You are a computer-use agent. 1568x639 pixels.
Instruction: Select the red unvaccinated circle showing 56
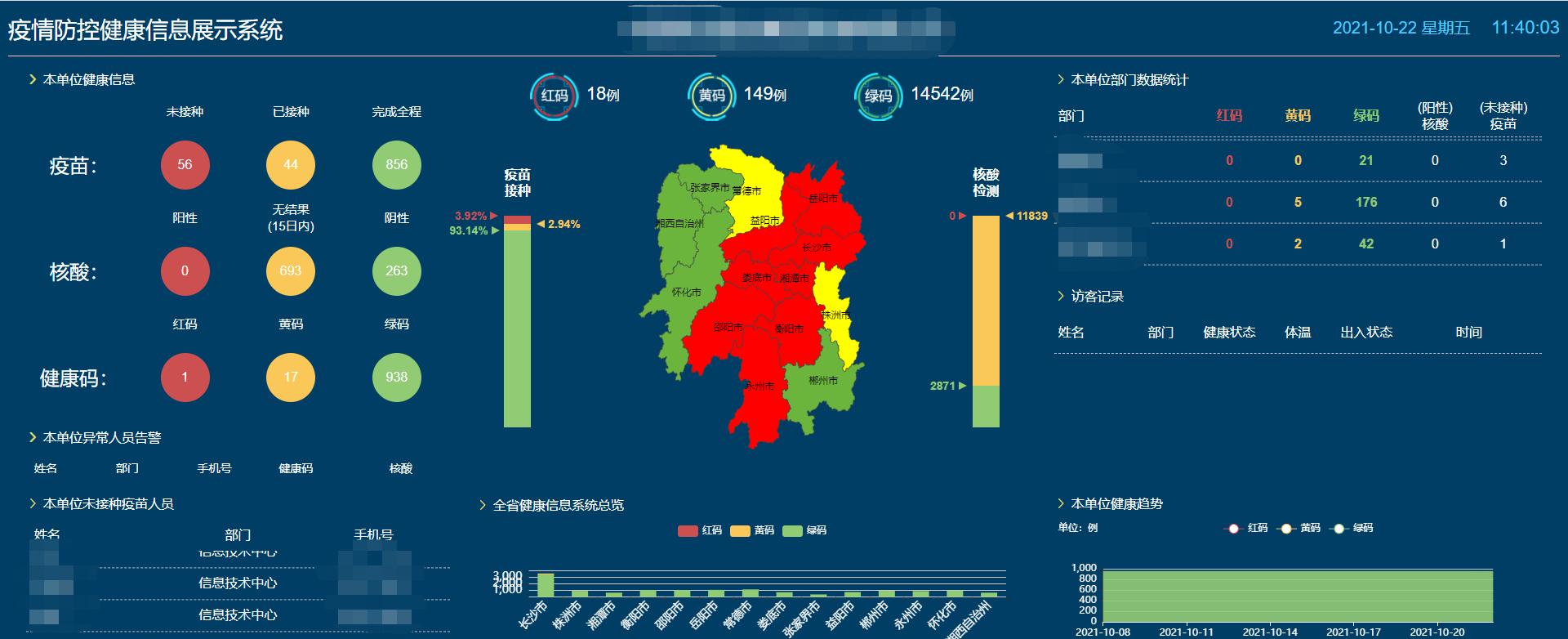(185, 164)
